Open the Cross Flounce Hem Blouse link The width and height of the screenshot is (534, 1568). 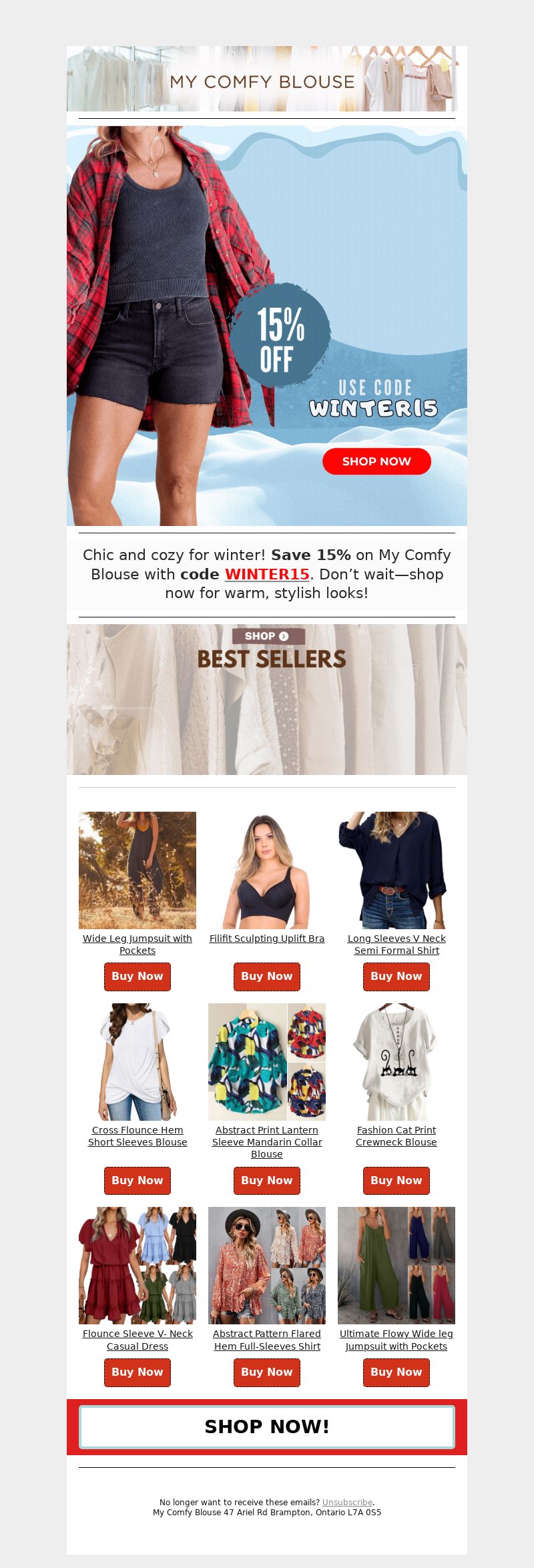coord(138,1136)
